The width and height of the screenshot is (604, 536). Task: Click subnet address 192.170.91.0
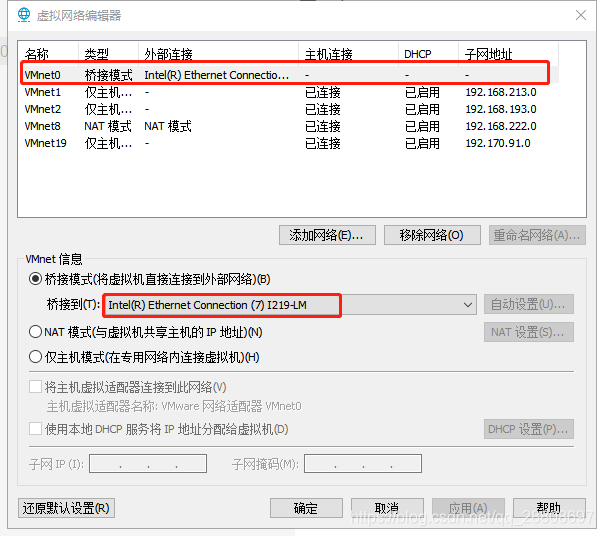pyautogui.click(x=498, y=143)
